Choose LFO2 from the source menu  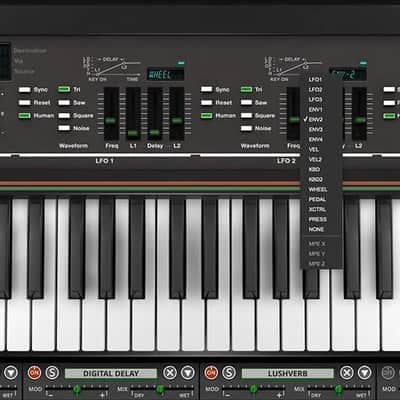322,89
